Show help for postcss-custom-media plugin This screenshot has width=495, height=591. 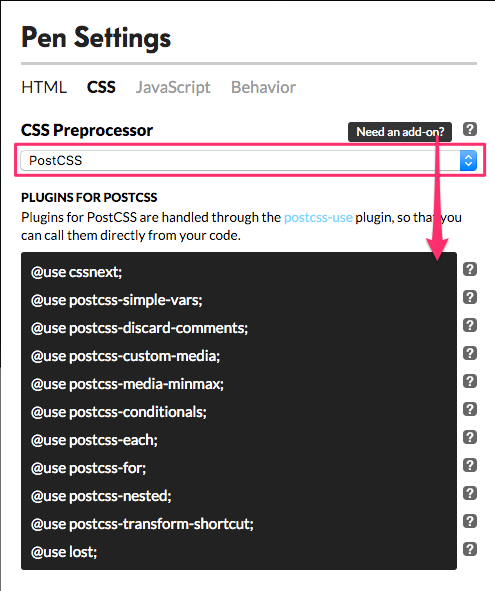tap(470, 353)
